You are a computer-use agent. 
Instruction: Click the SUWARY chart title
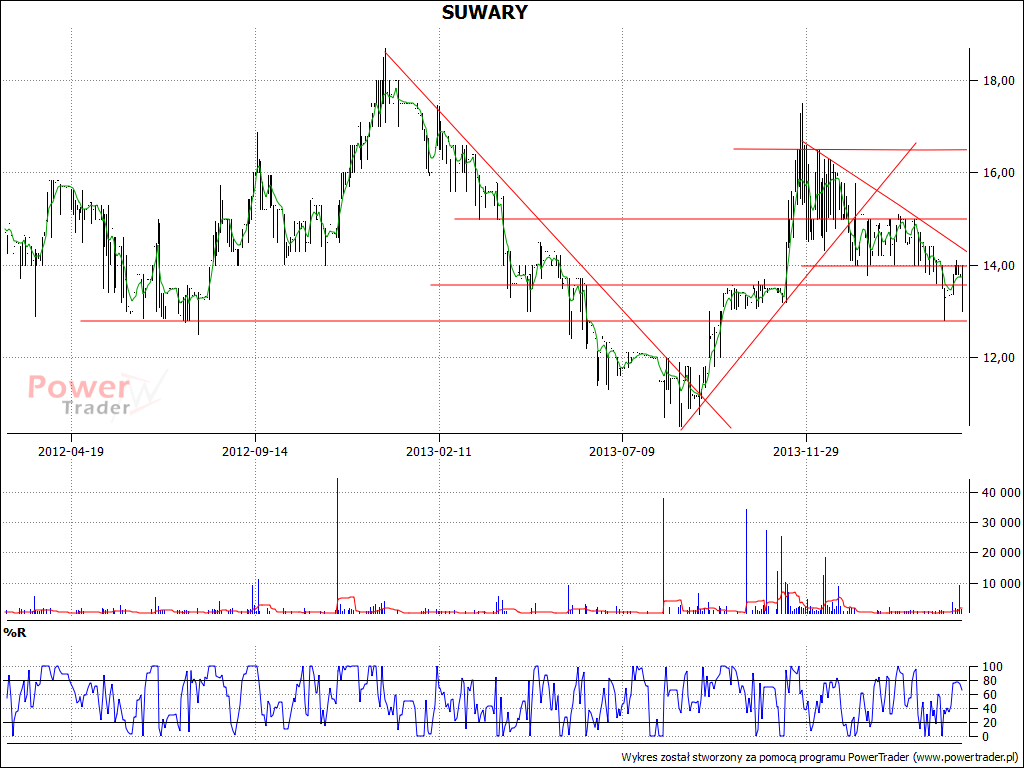click(x=485, y=12)
